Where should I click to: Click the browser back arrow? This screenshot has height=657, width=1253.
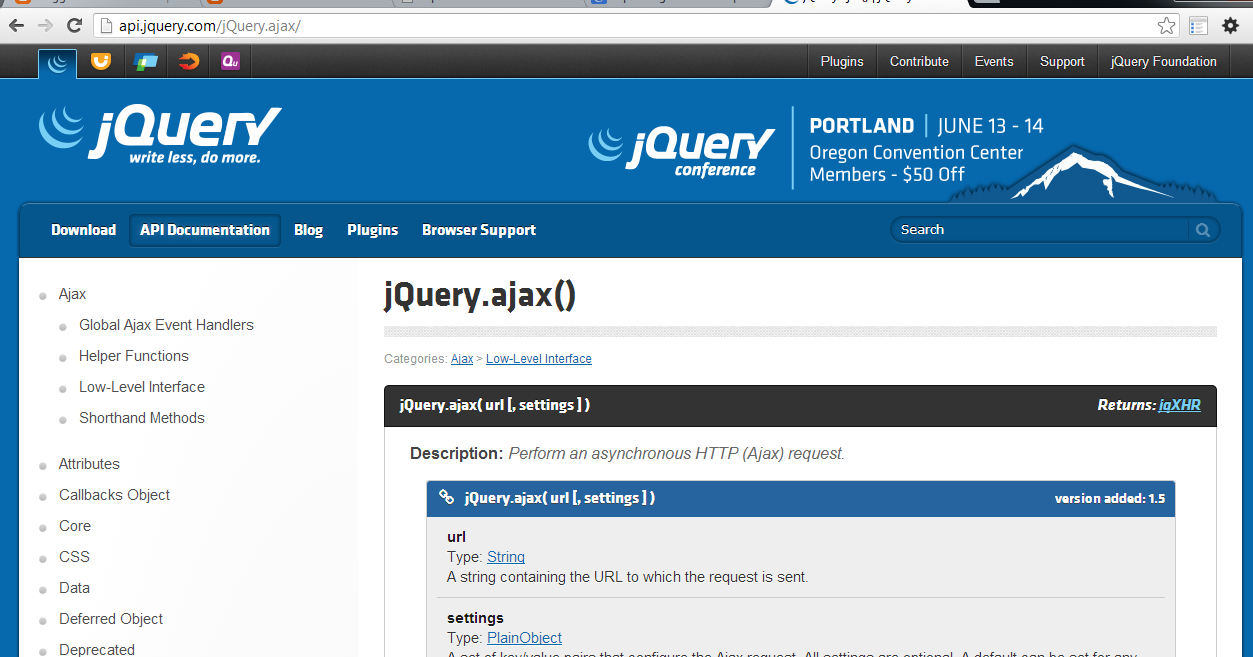pos(16,25)
